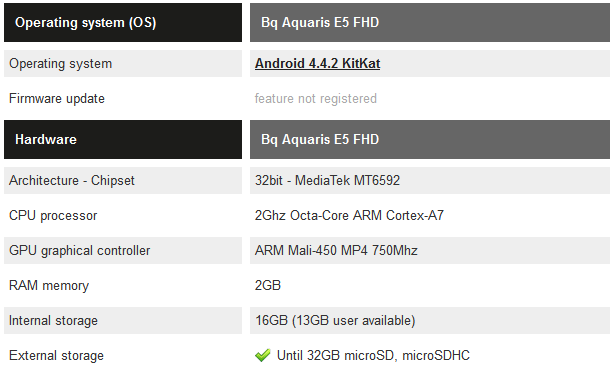Select the Until 32GB microSD, microSDHC text

[x=373, y=355]
